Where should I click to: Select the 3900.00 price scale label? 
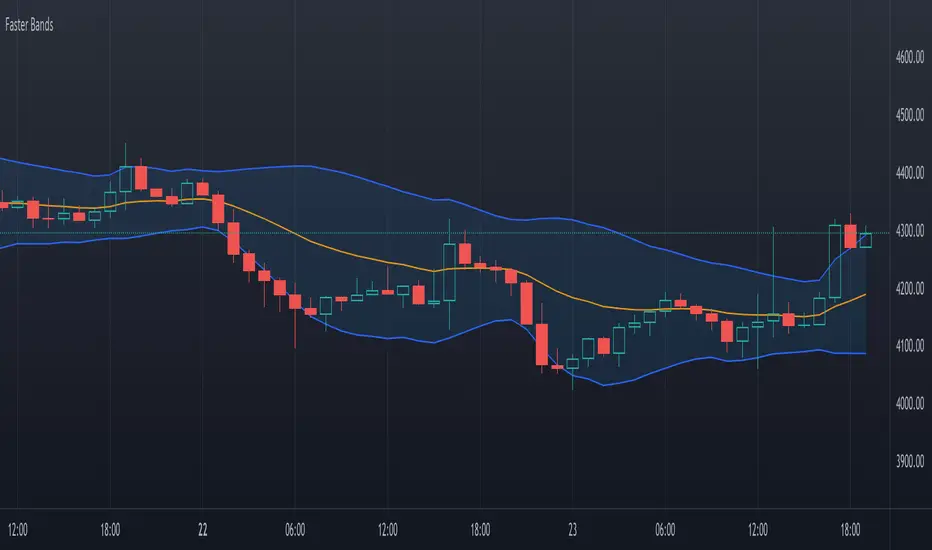pos(907,462)
